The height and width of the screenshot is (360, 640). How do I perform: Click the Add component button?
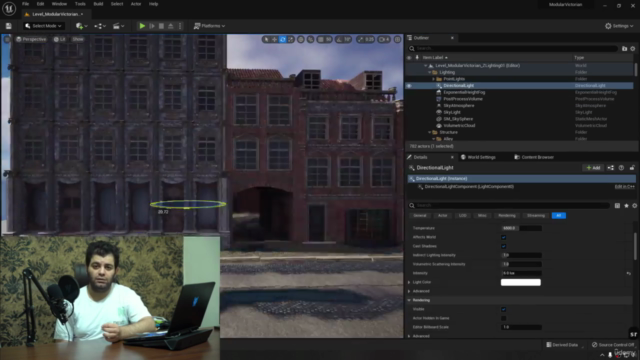(x=593, y=168)
